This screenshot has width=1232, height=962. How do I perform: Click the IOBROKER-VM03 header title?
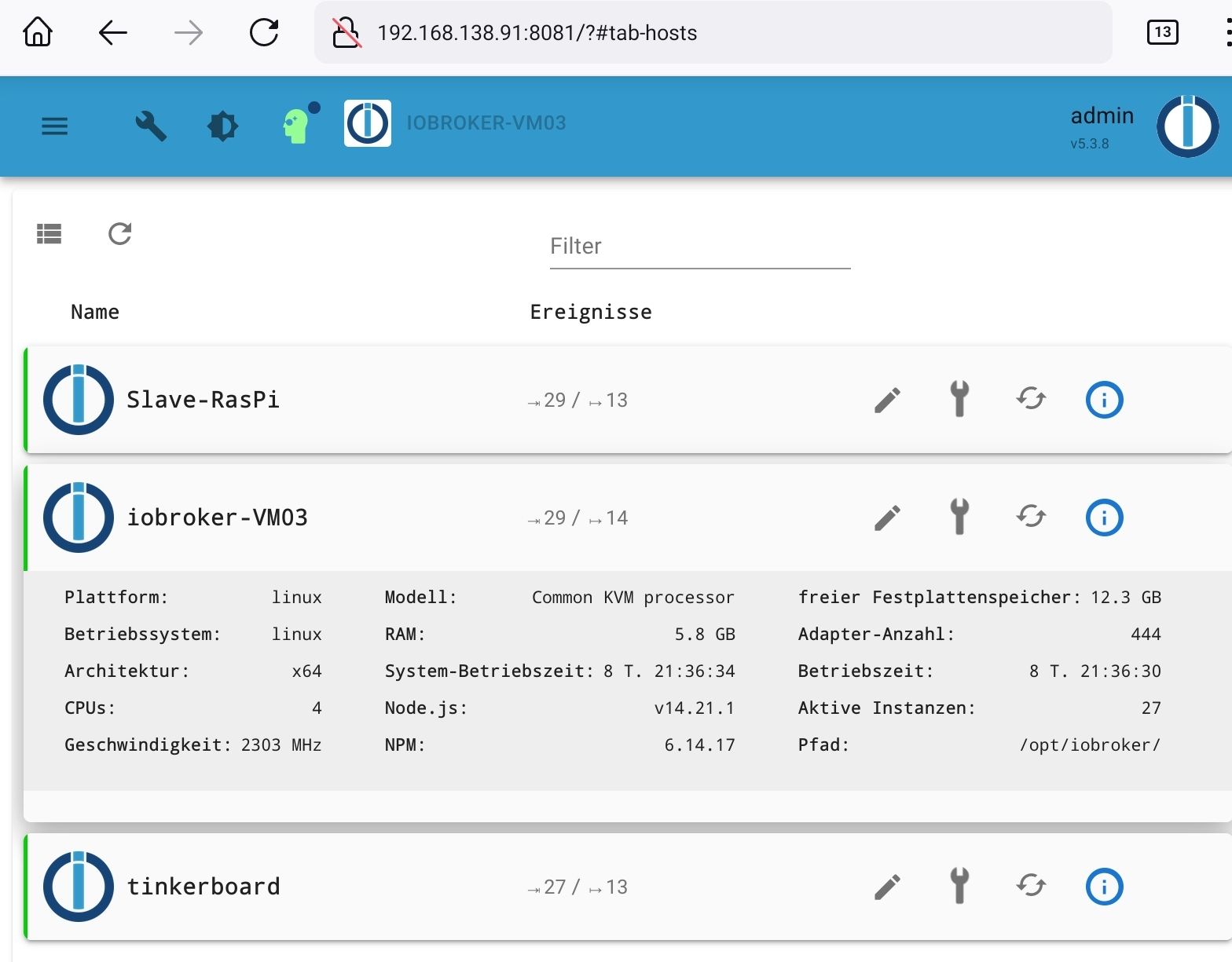tap(486, 123)
